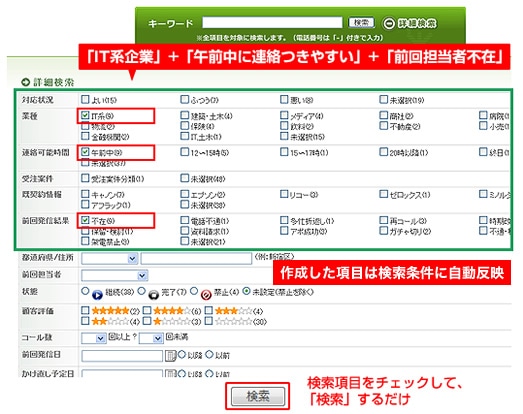Select the black stop icon 完了 status
Screen dimensions: 523x414
pyautogui.click(x=153, y=295)
